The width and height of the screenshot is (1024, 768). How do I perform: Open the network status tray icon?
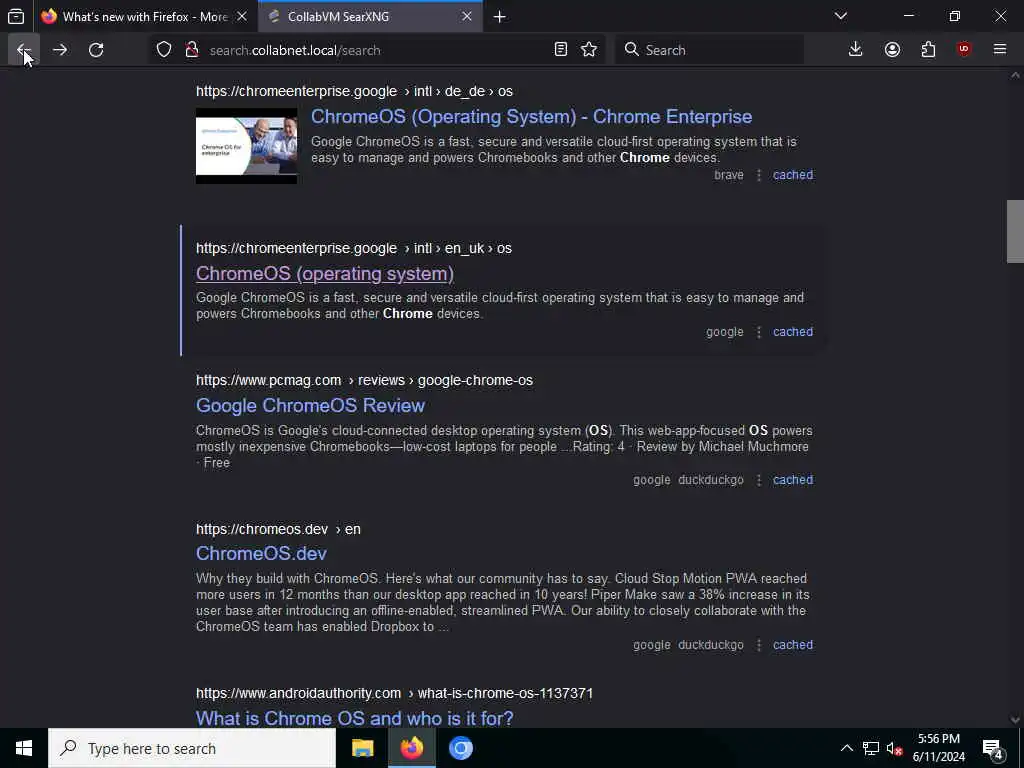[x=871, y=748]
